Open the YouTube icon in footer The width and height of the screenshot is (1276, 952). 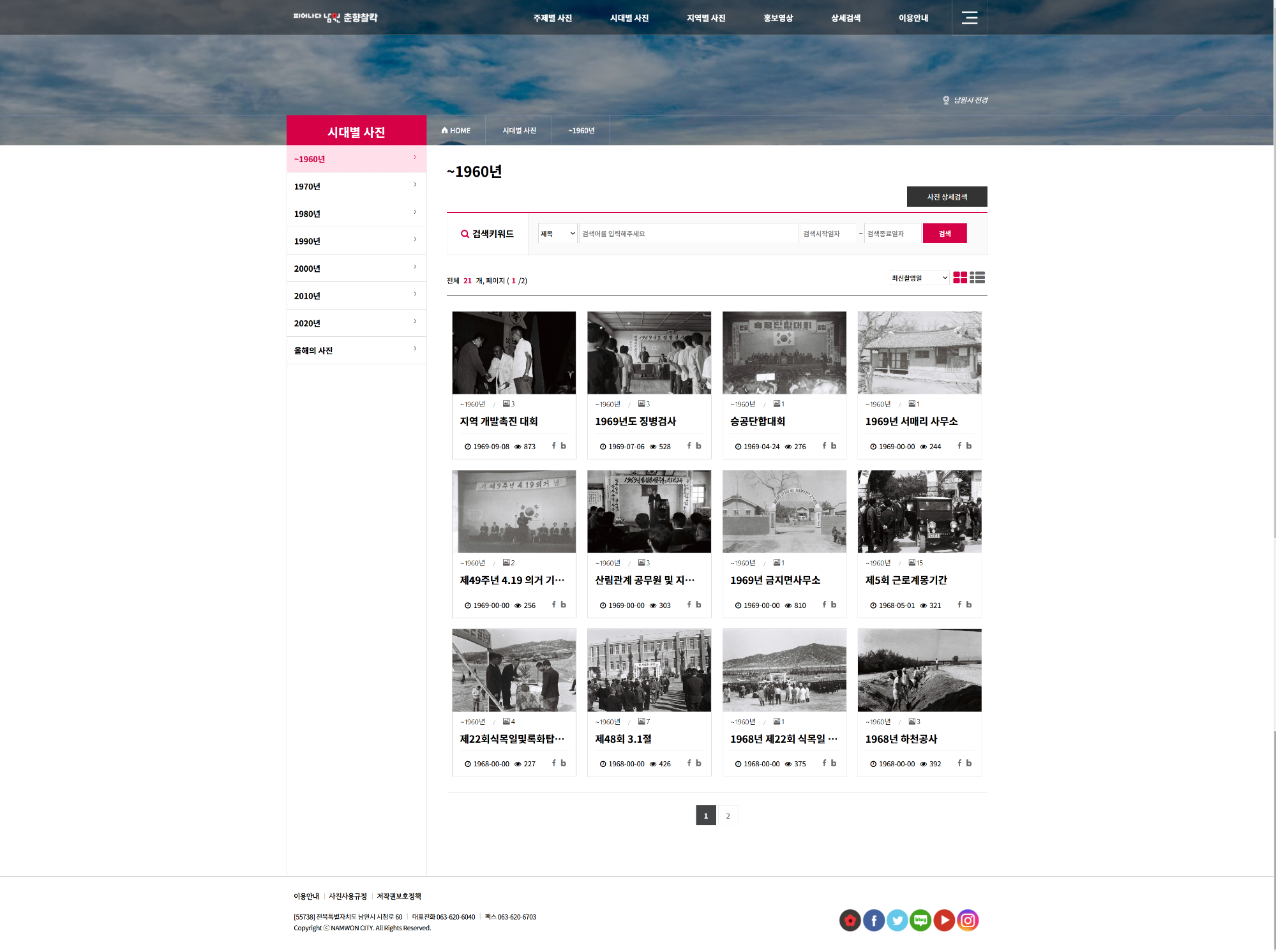pos(944,920)
